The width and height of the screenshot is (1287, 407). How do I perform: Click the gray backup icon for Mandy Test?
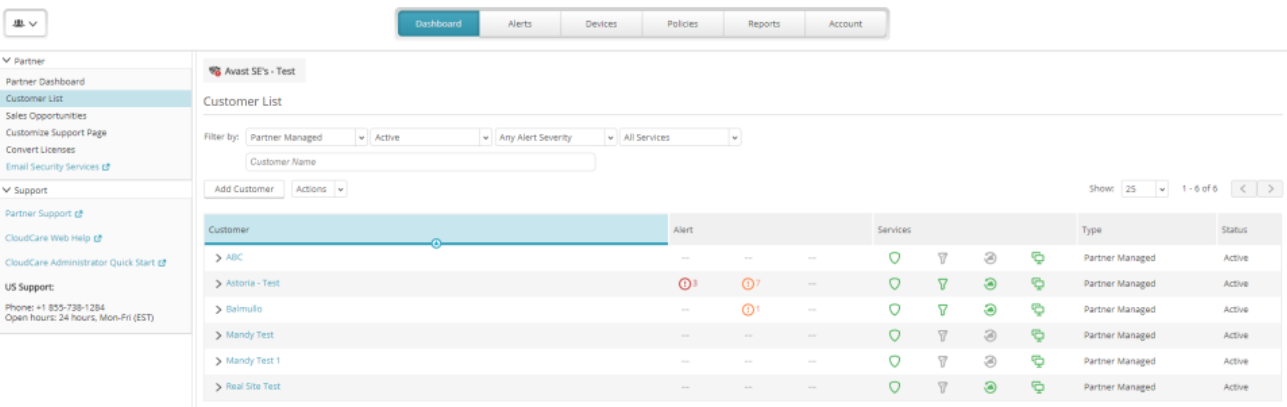[990, 336]
